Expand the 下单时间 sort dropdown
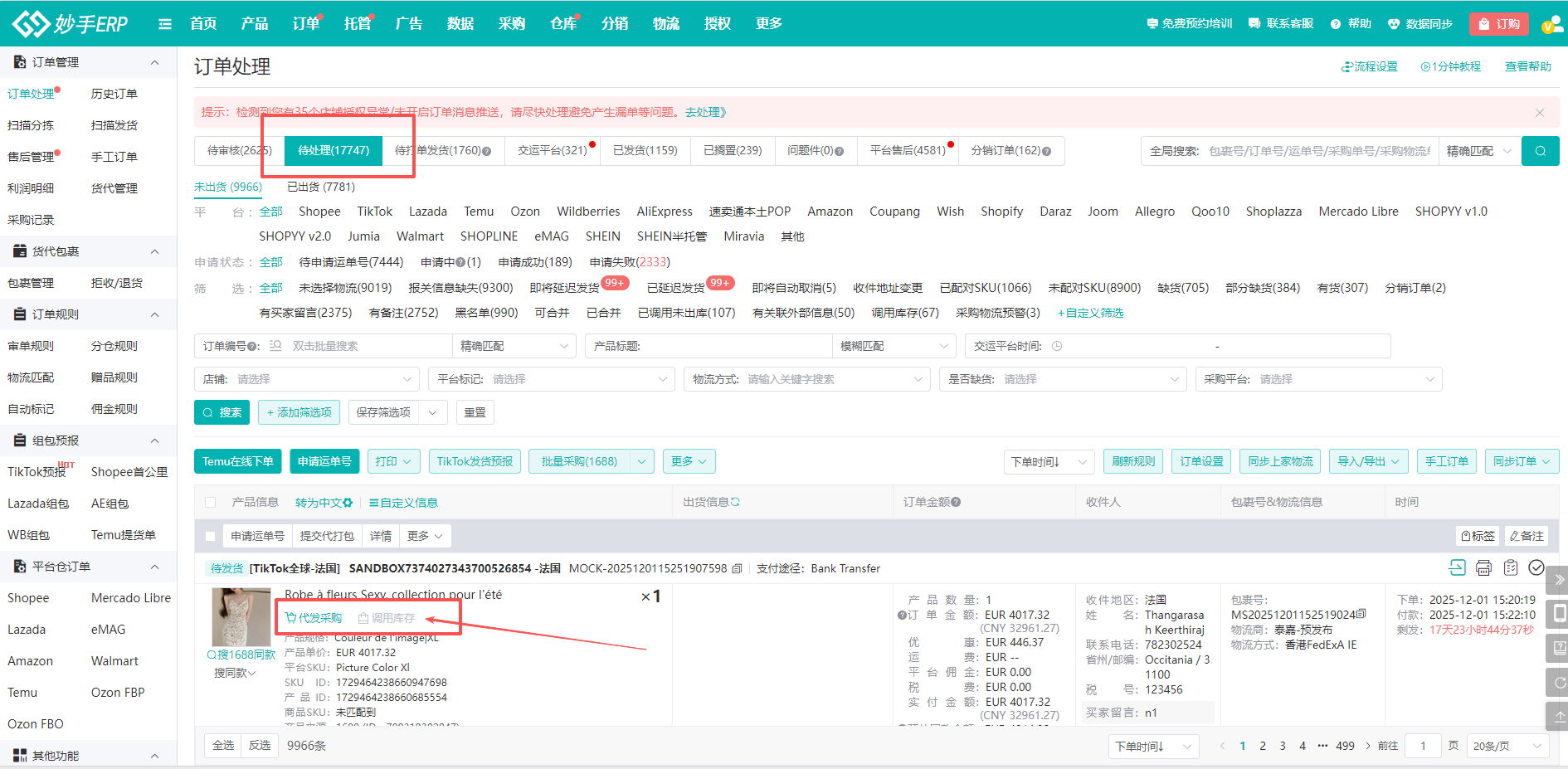 [x=1049, y=461]
